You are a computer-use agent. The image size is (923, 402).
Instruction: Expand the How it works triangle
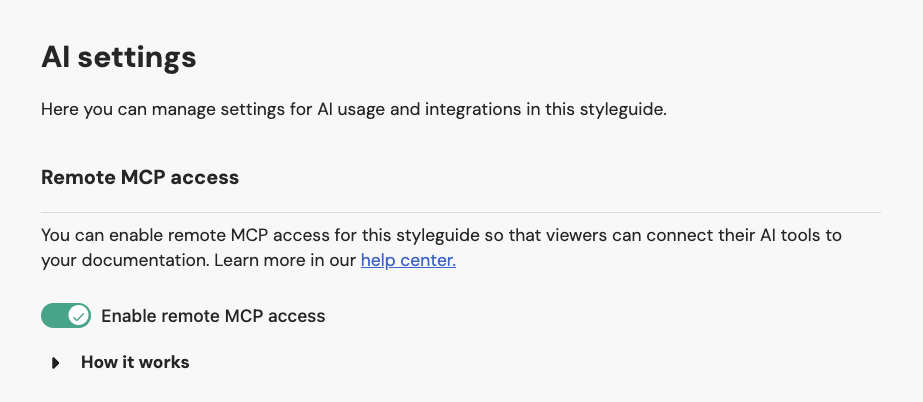pos(56,363)
